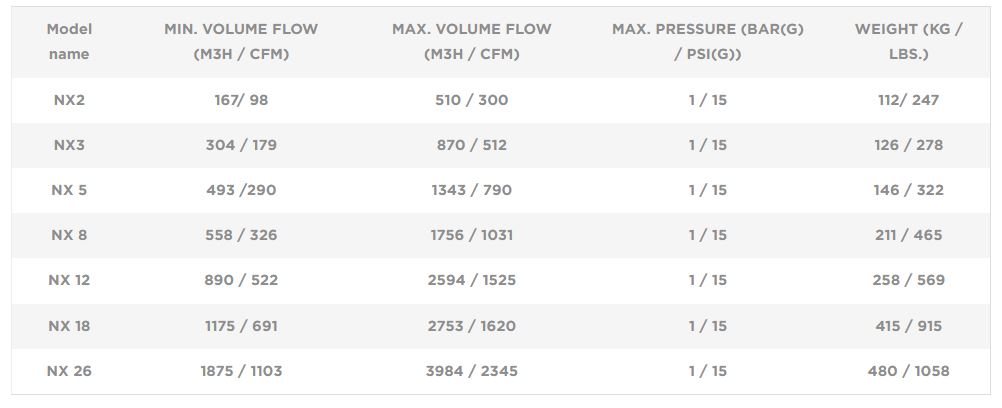Click the 3984 / 2345 max flow cell
This screenshot has height=408, width=1002.
472,371
